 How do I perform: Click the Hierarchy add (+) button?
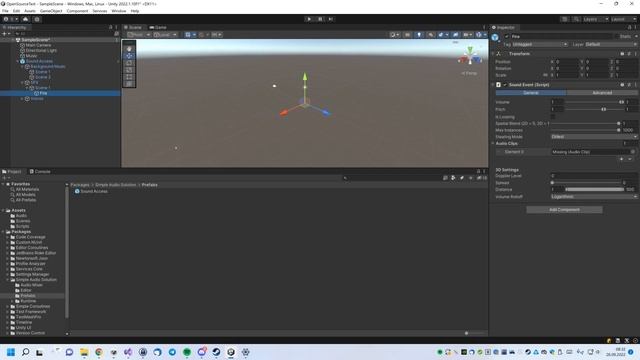4,34
